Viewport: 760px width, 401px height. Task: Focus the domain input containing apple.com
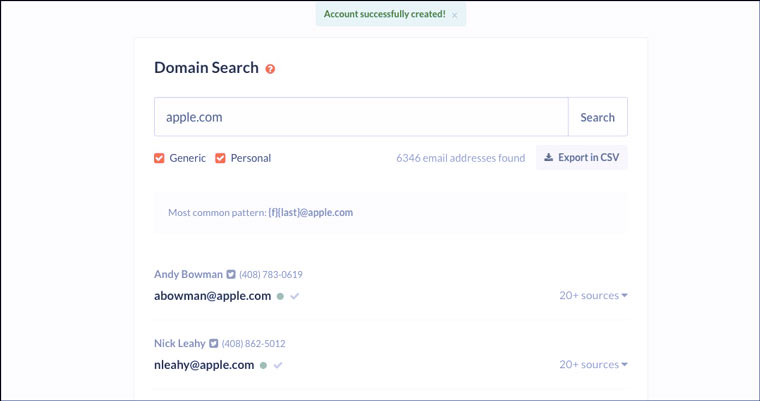tap(361, 117)
